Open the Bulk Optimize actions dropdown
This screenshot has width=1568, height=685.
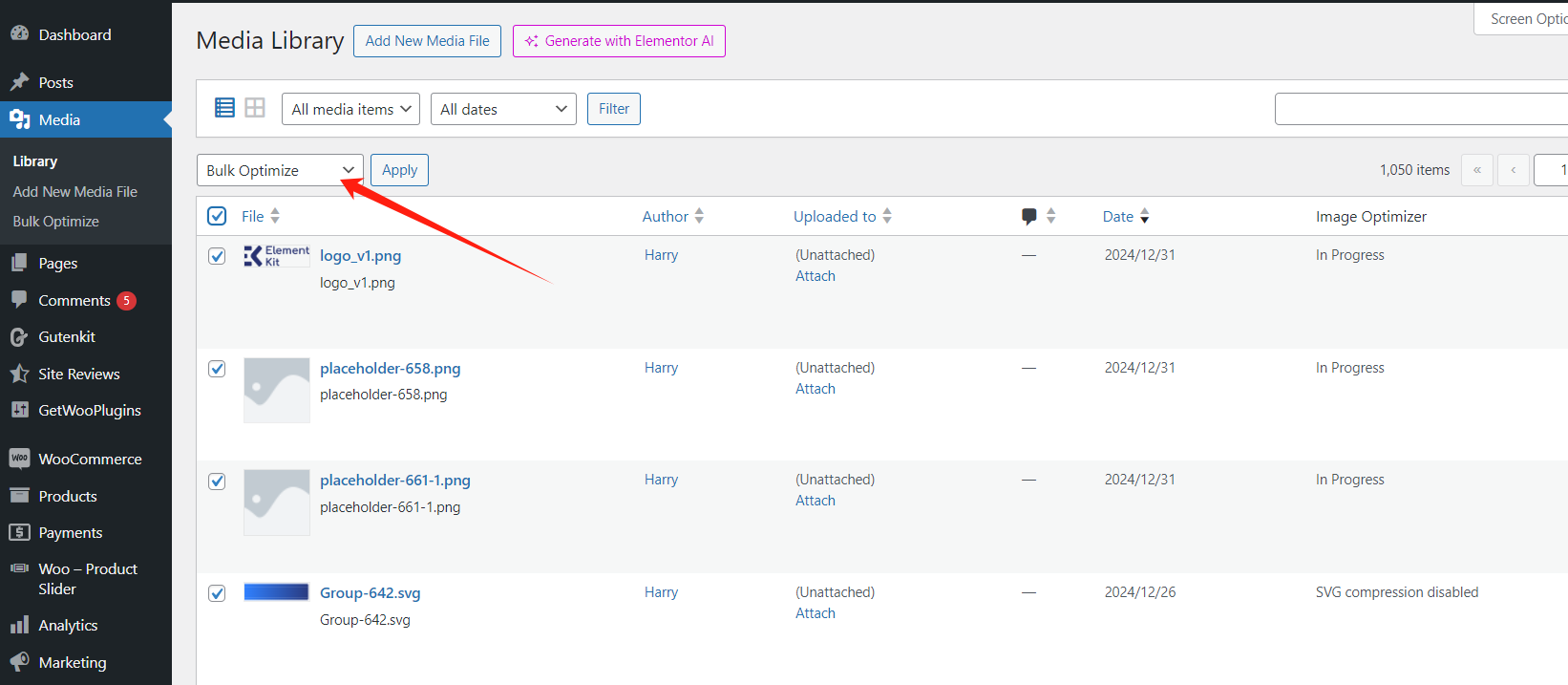[x=280, y=170]
